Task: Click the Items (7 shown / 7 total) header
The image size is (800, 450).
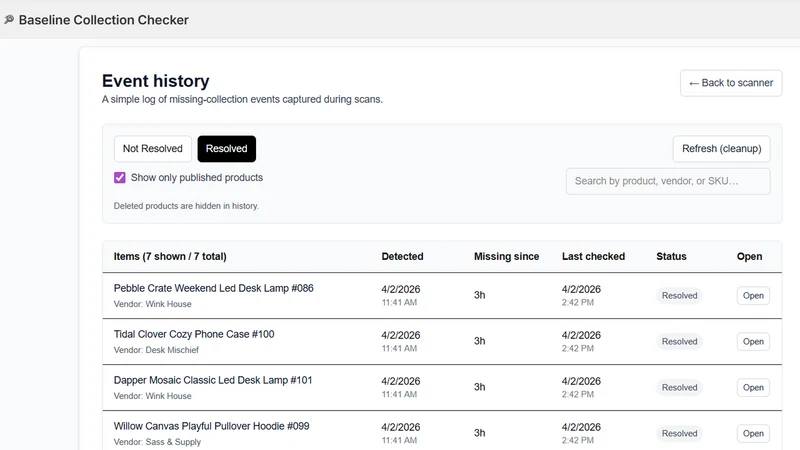Action: [170, 257]
